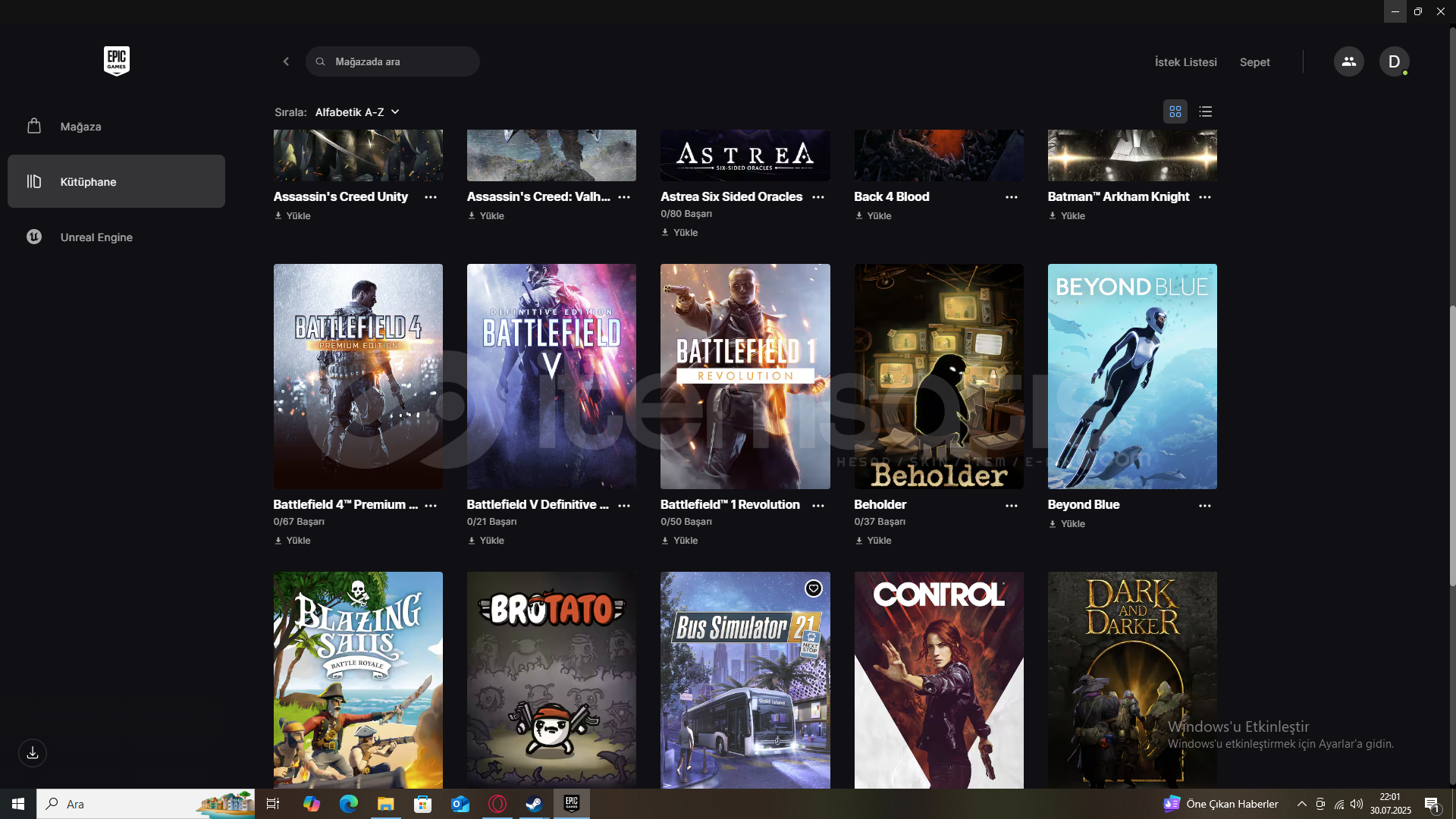Open Opera browser from the taskbar
This screenshot has height=819, width=1456.
tap(497, 804)
